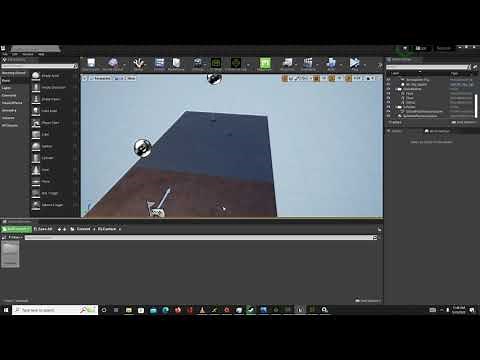The height and width of the screenshot is (360, 480).
Task: Select the Sphere Trigger actor icon
Action: [36, 205]
